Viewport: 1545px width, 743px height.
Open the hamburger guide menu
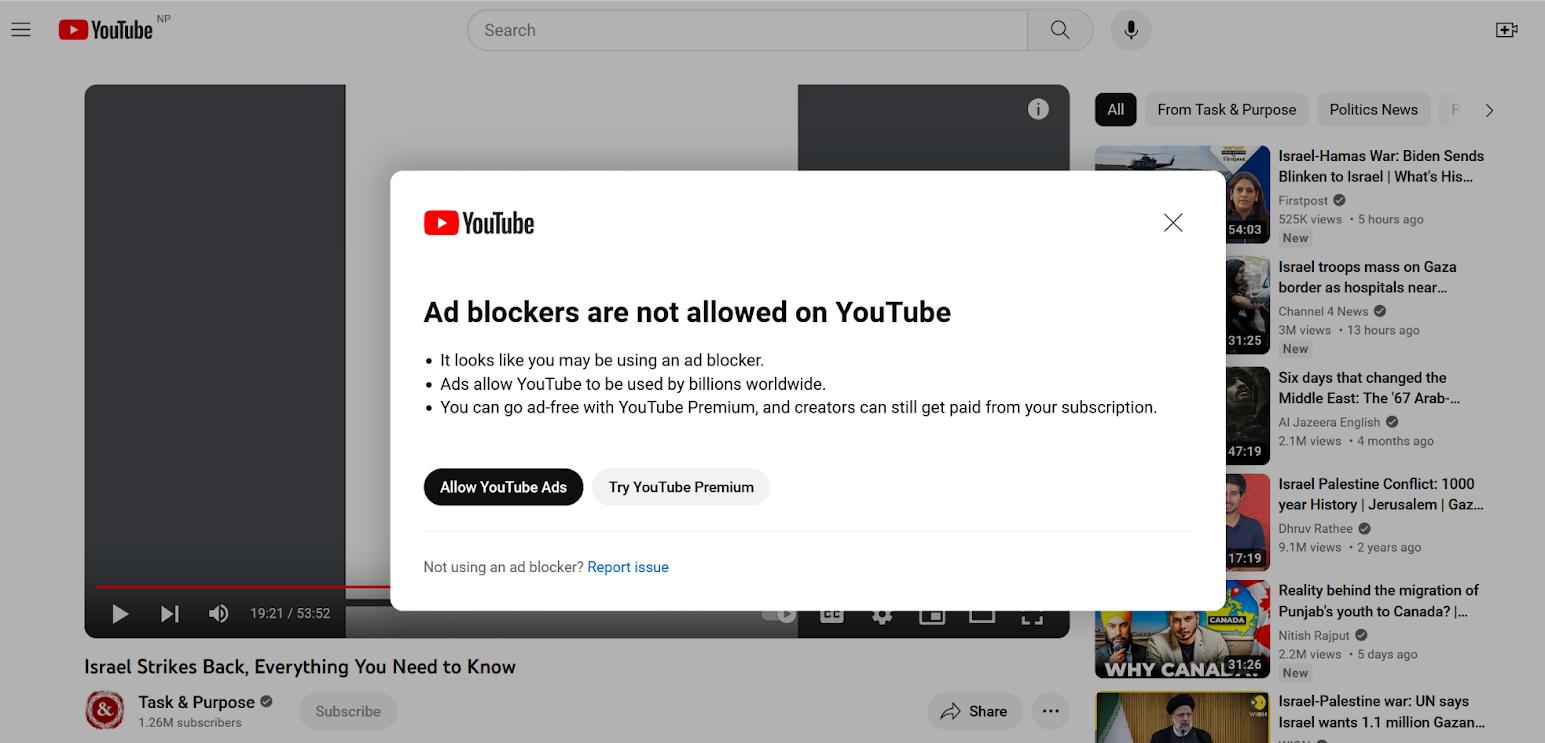pos(21,30)
